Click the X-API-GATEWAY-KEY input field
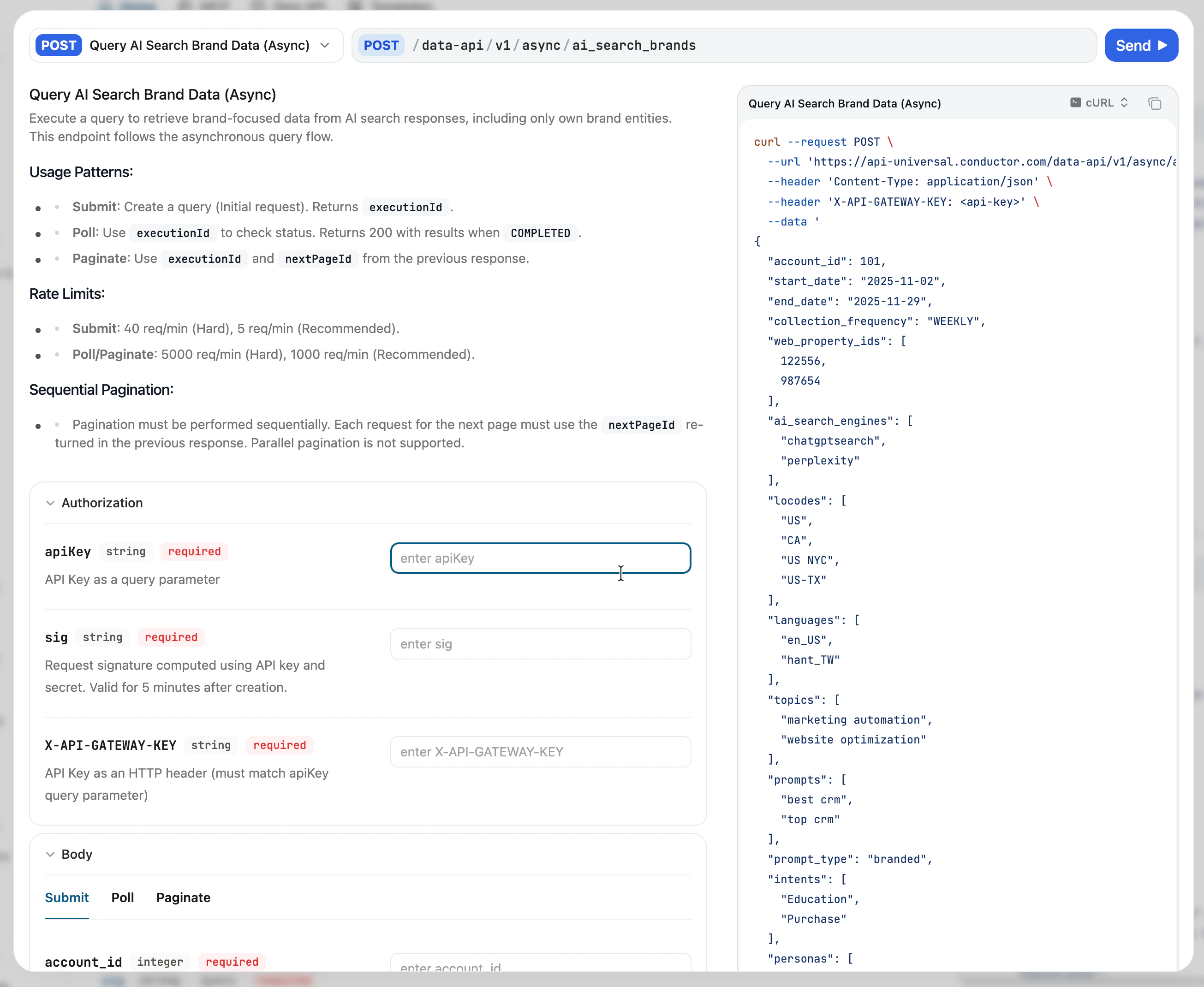1204x987 pixels. tap(540, 752)
